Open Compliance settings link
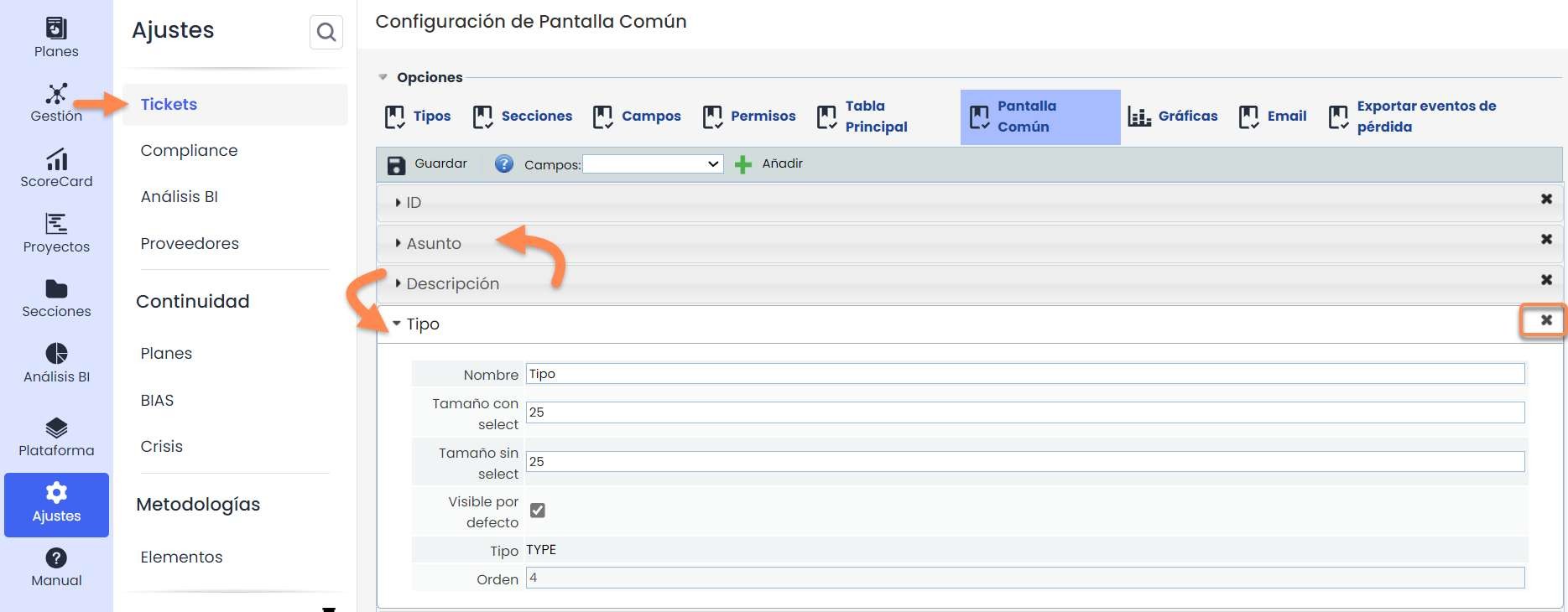The image size is (1568, 612). (x=189, y=151)
